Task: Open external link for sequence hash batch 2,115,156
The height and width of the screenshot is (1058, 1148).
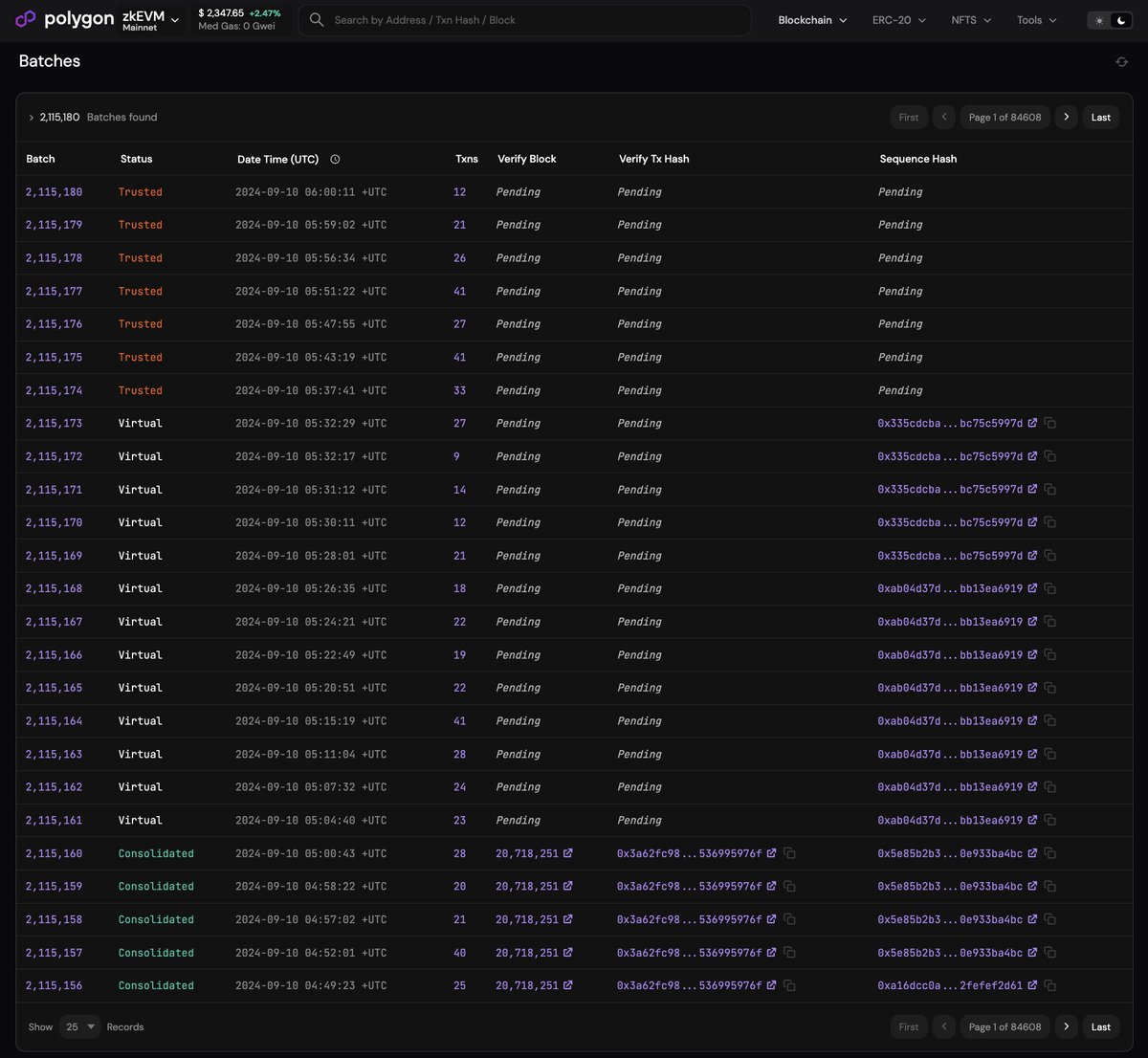Action: click(x=1032, y=985)
